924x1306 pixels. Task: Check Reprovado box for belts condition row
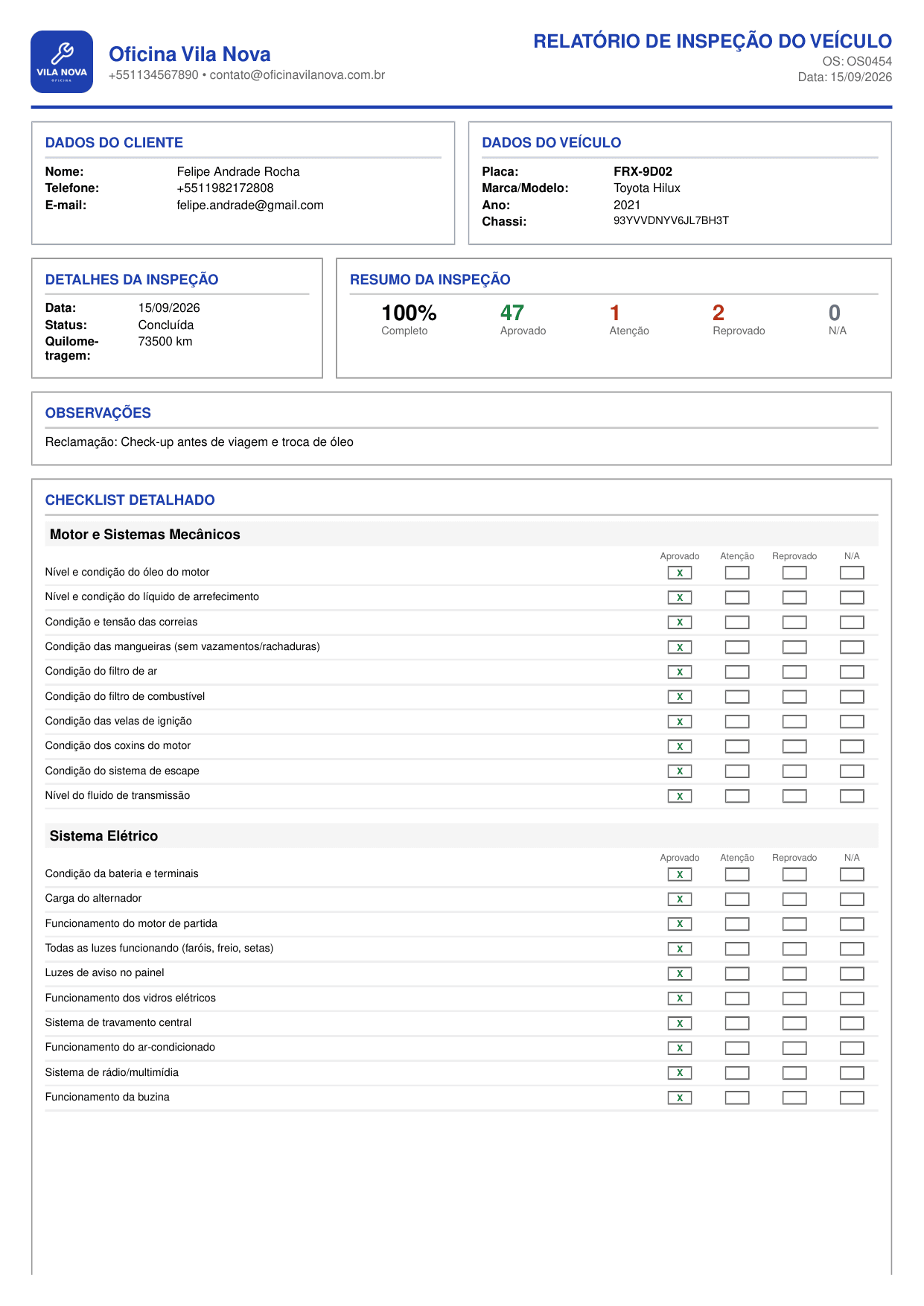click(x=794, y=622)
